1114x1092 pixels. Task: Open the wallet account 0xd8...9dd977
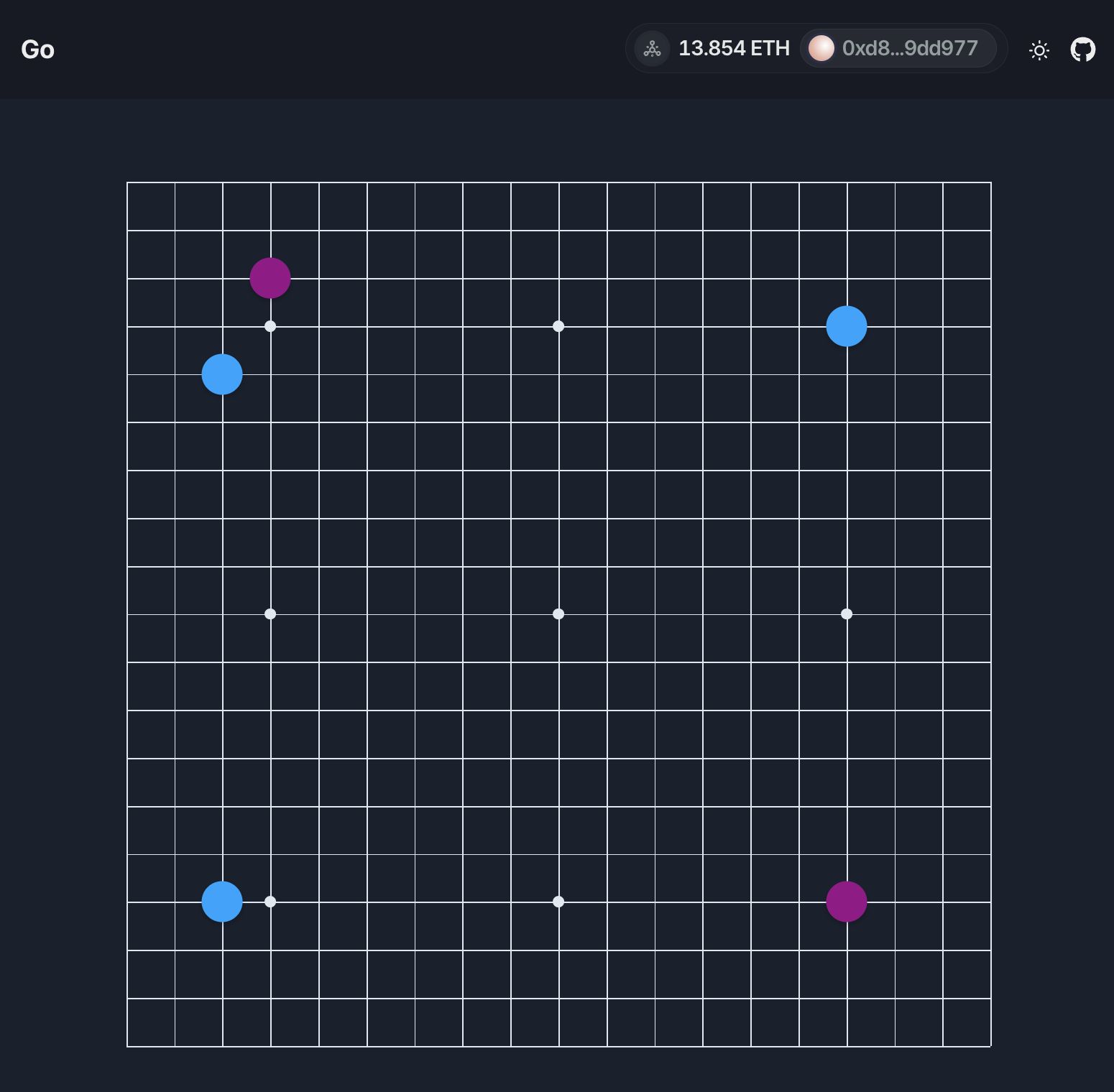tap(898, 48)
